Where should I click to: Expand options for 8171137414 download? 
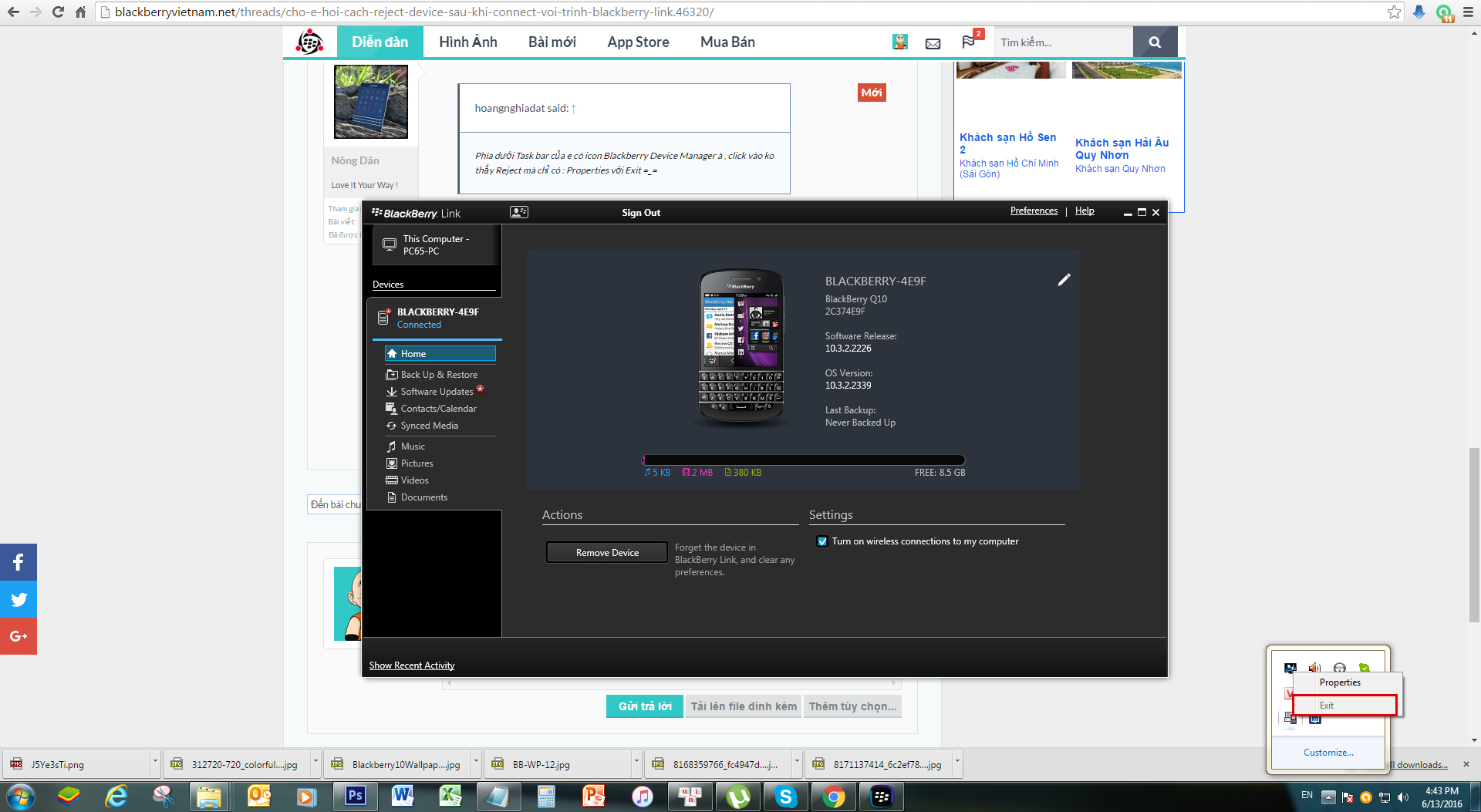(x=957, y=763)
